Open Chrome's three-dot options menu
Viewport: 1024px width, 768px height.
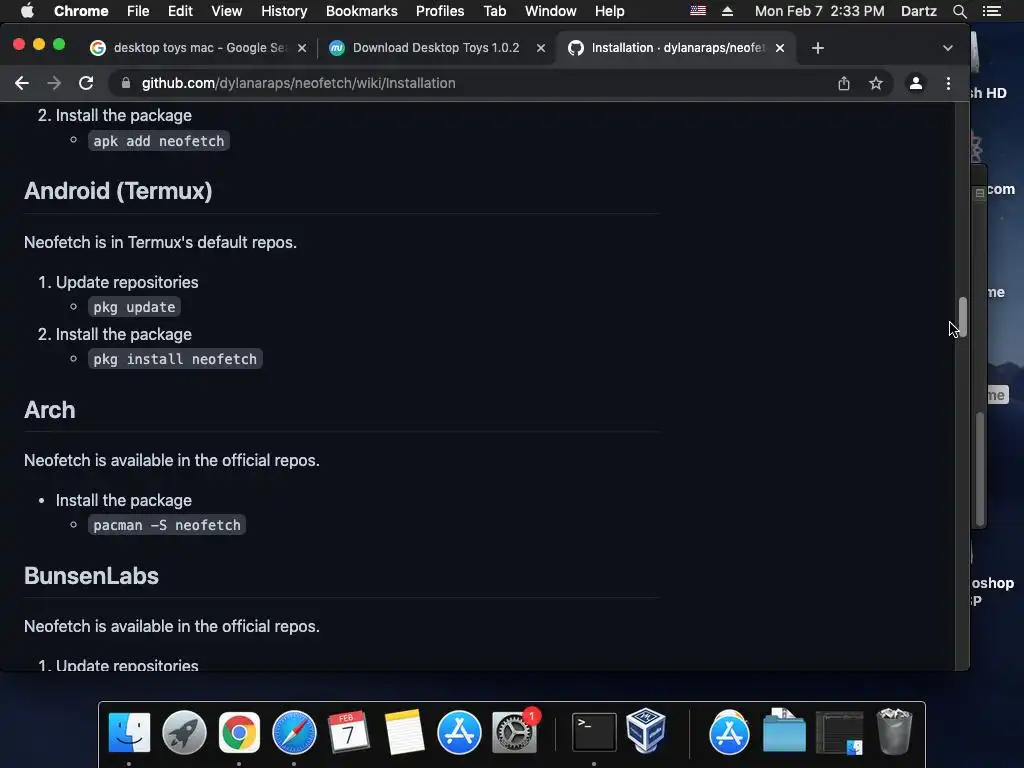click(948, 83)
